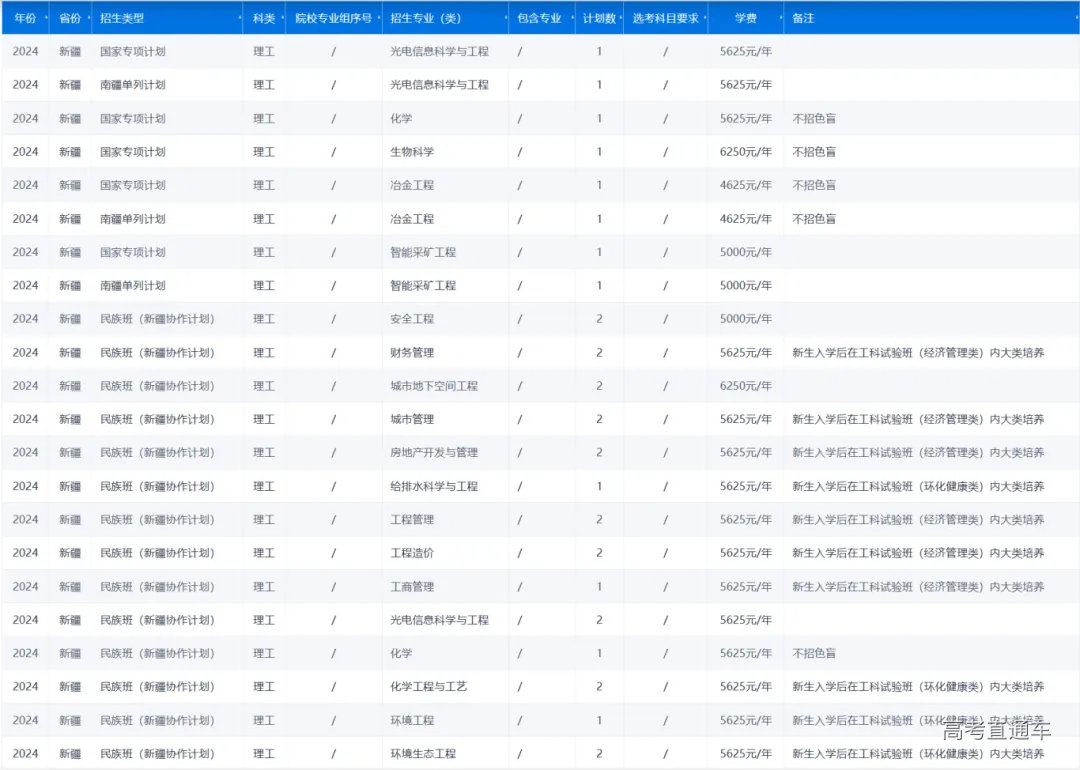Select the 招生类型 column header label

[122, 19]
